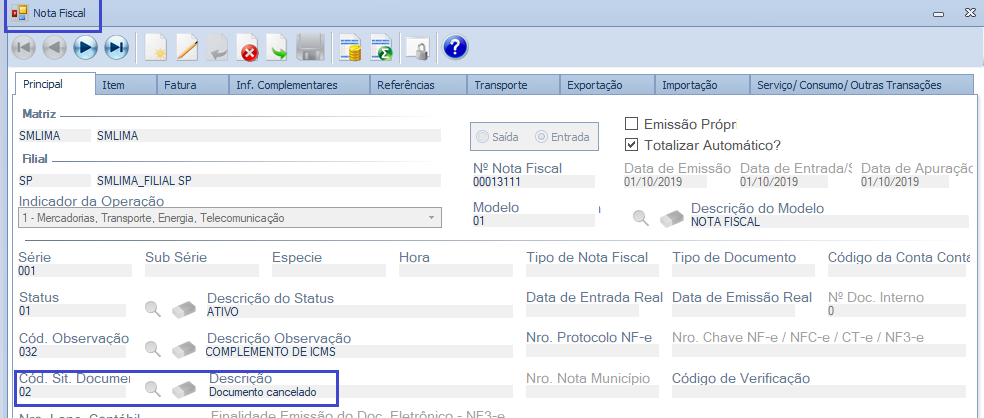Click the Cód. Observação field 032
Viewport: 984px width, 418px height.
72,351
